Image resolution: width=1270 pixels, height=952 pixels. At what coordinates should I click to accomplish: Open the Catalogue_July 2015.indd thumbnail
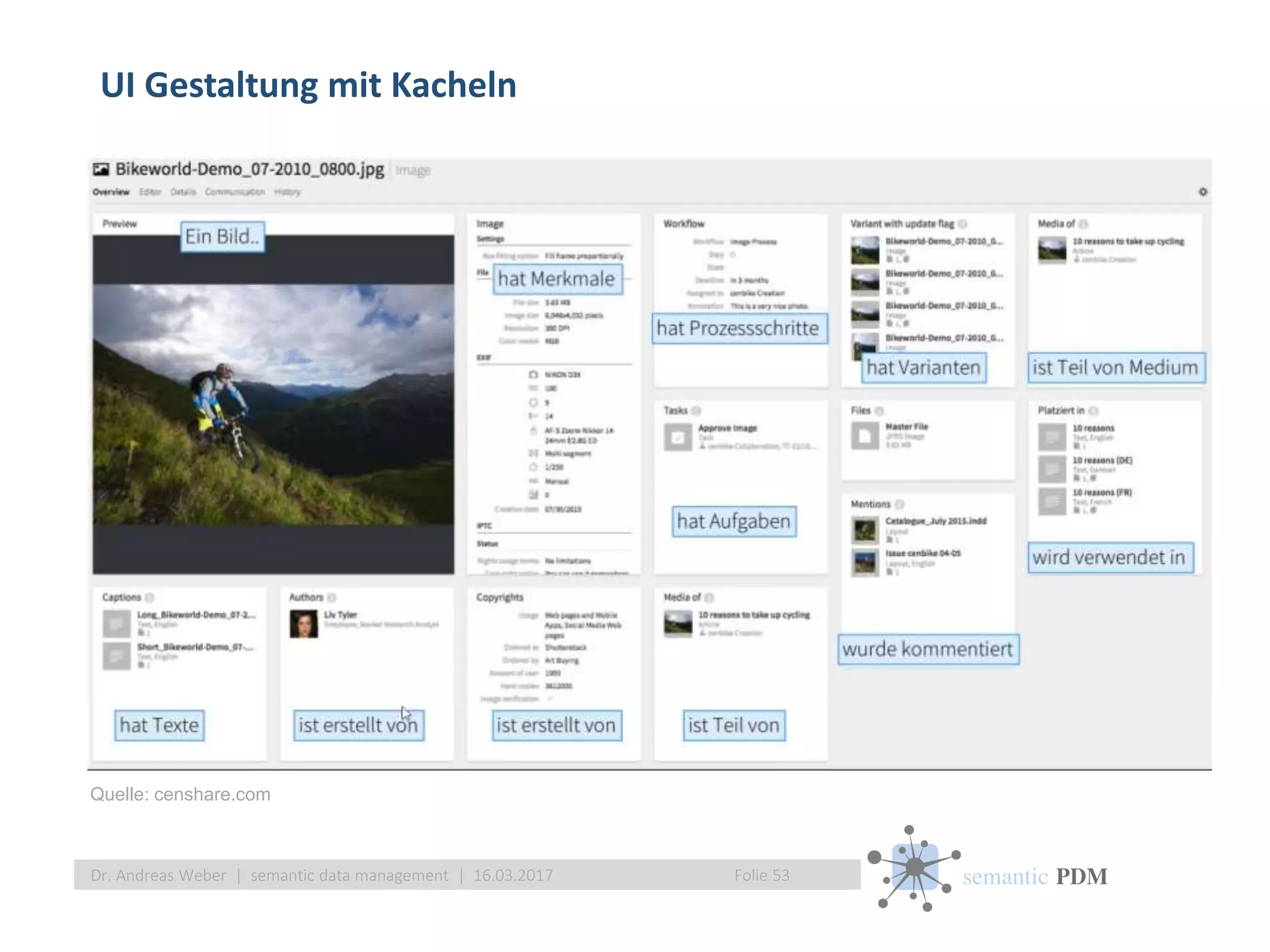coord(865,530)
